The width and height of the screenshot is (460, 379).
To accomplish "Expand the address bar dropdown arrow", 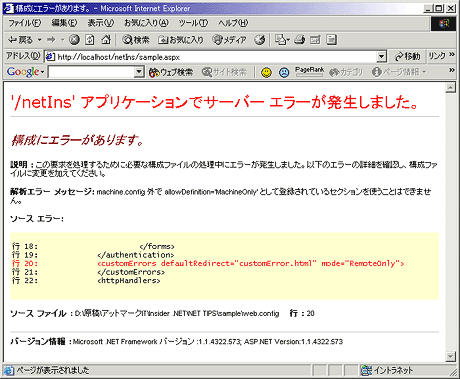I will [x=382, y=57].
